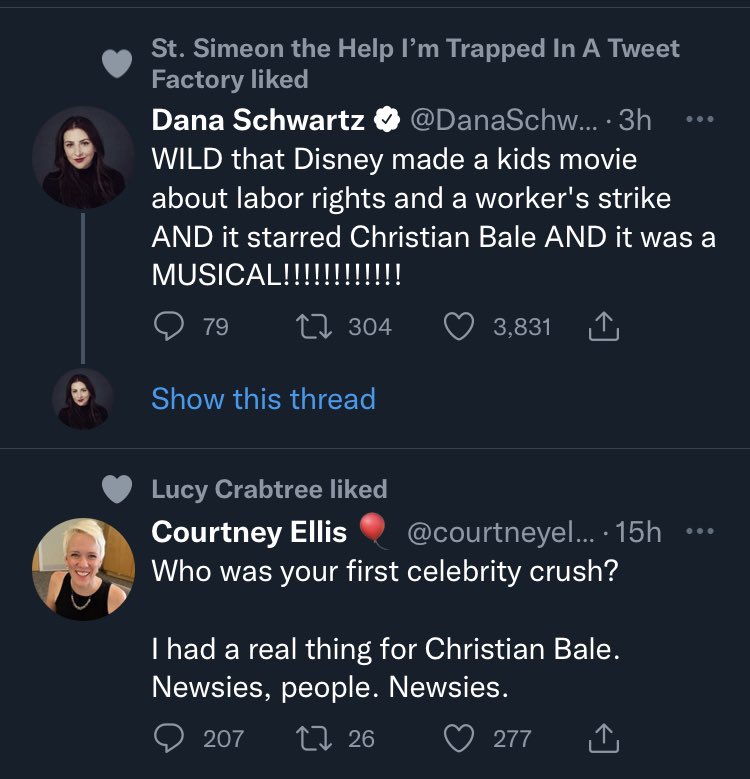Reply to Dana Schwartz's tweet

[169, 326]
